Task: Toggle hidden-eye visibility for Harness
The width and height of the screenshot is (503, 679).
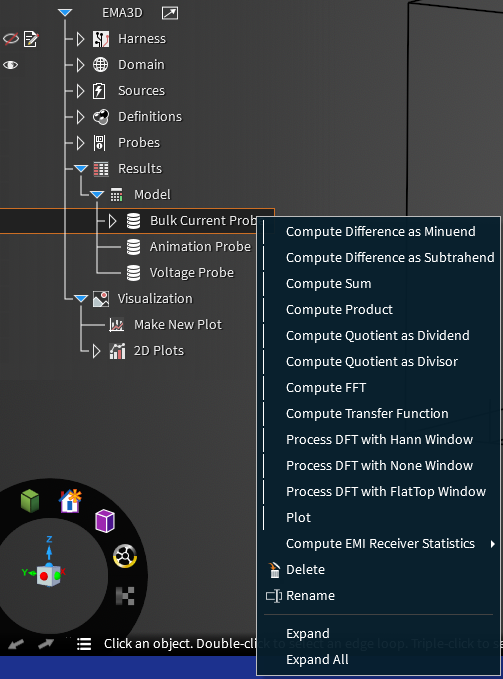Action: (x=11, y=39)
